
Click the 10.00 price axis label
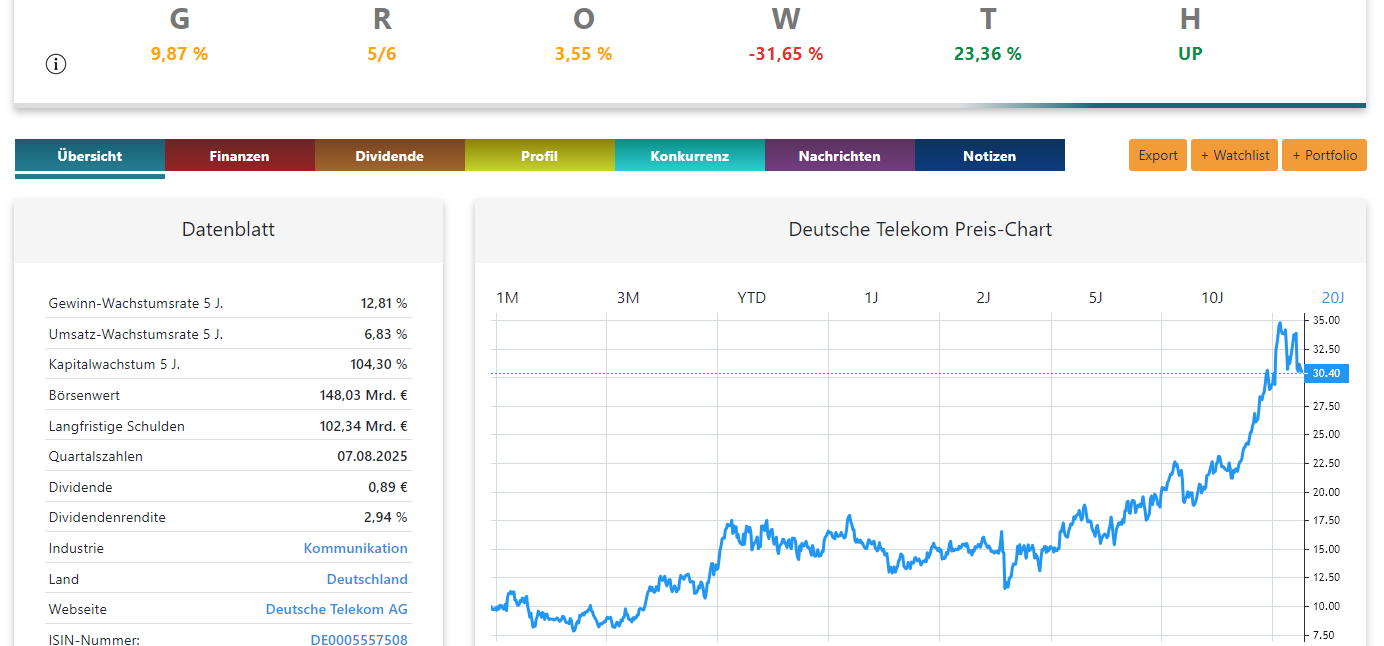tap(1326, 606)
